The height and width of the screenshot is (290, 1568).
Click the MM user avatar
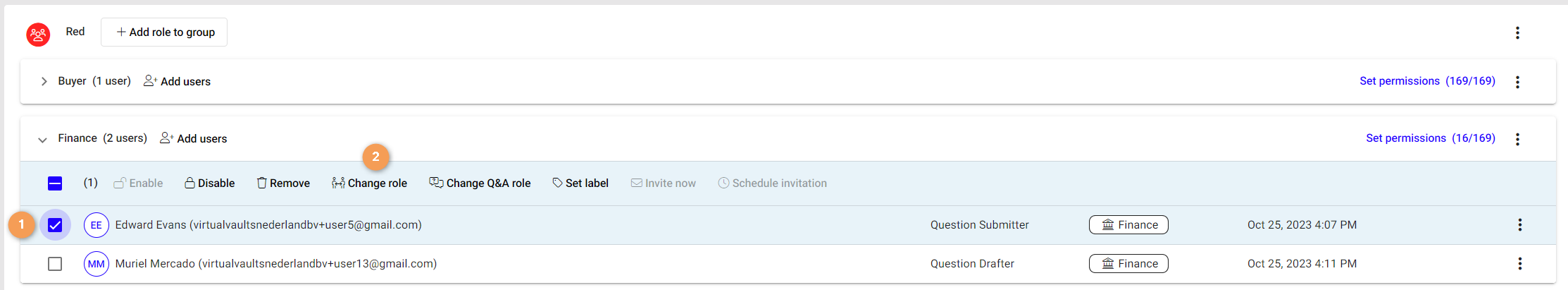point(97,264)
